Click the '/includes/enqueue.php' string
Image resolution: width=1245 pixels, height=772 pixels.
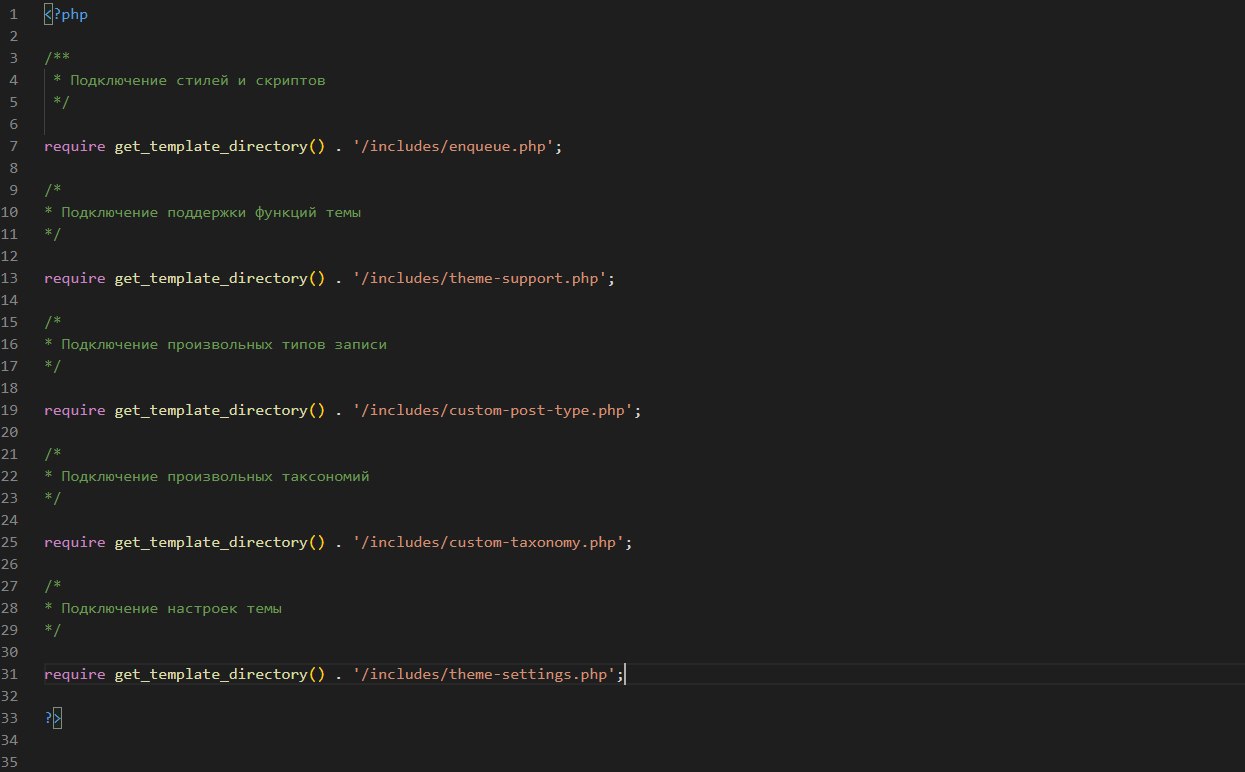[453, 147]
